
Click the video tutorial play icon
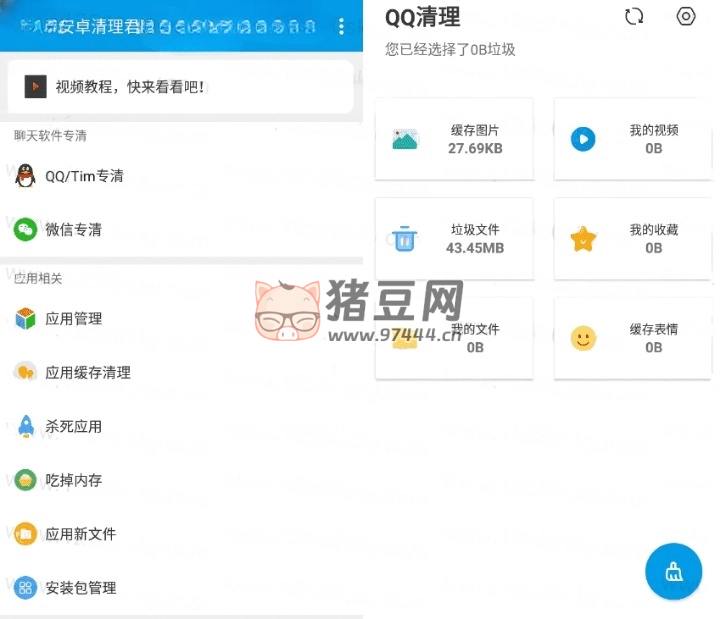[x=35, y=87]
